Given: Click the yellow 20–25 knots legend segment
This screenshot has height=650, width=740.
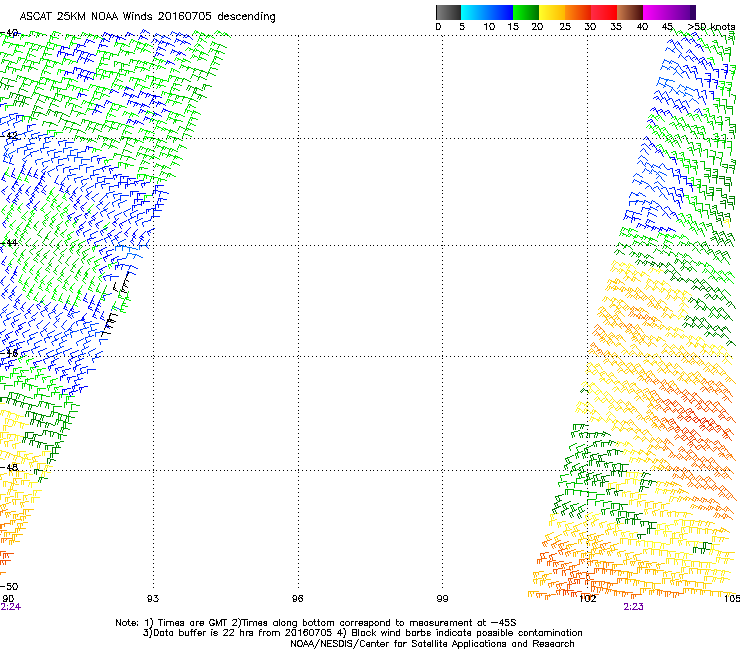Looking at the screenshot, I should (x=552, y=12).
